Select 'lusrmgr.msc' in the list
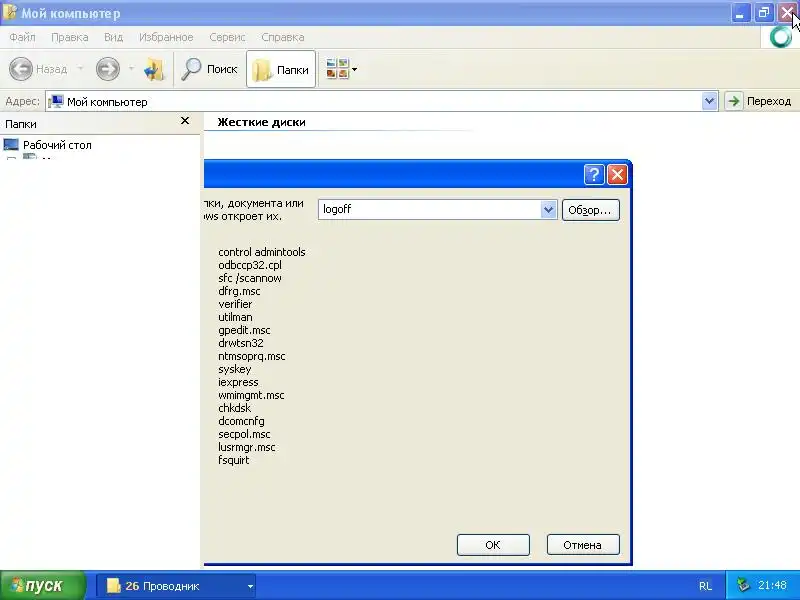This screenshot has width=800, height=600. [x=246, y=447]
